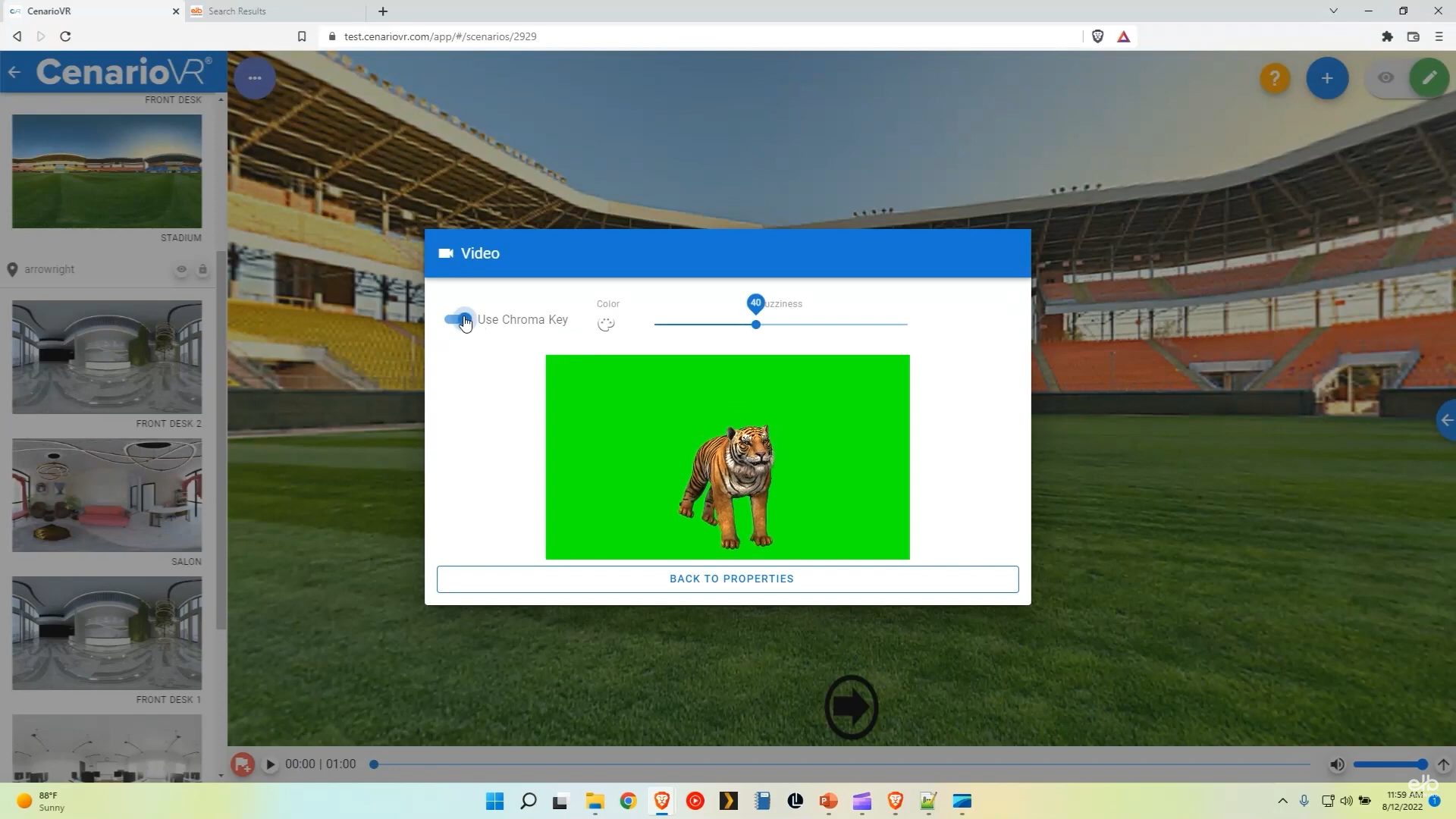1456x819 pixels.
Task: Drag the Fuzziness slider to adjust value
Action: point(757,324)
